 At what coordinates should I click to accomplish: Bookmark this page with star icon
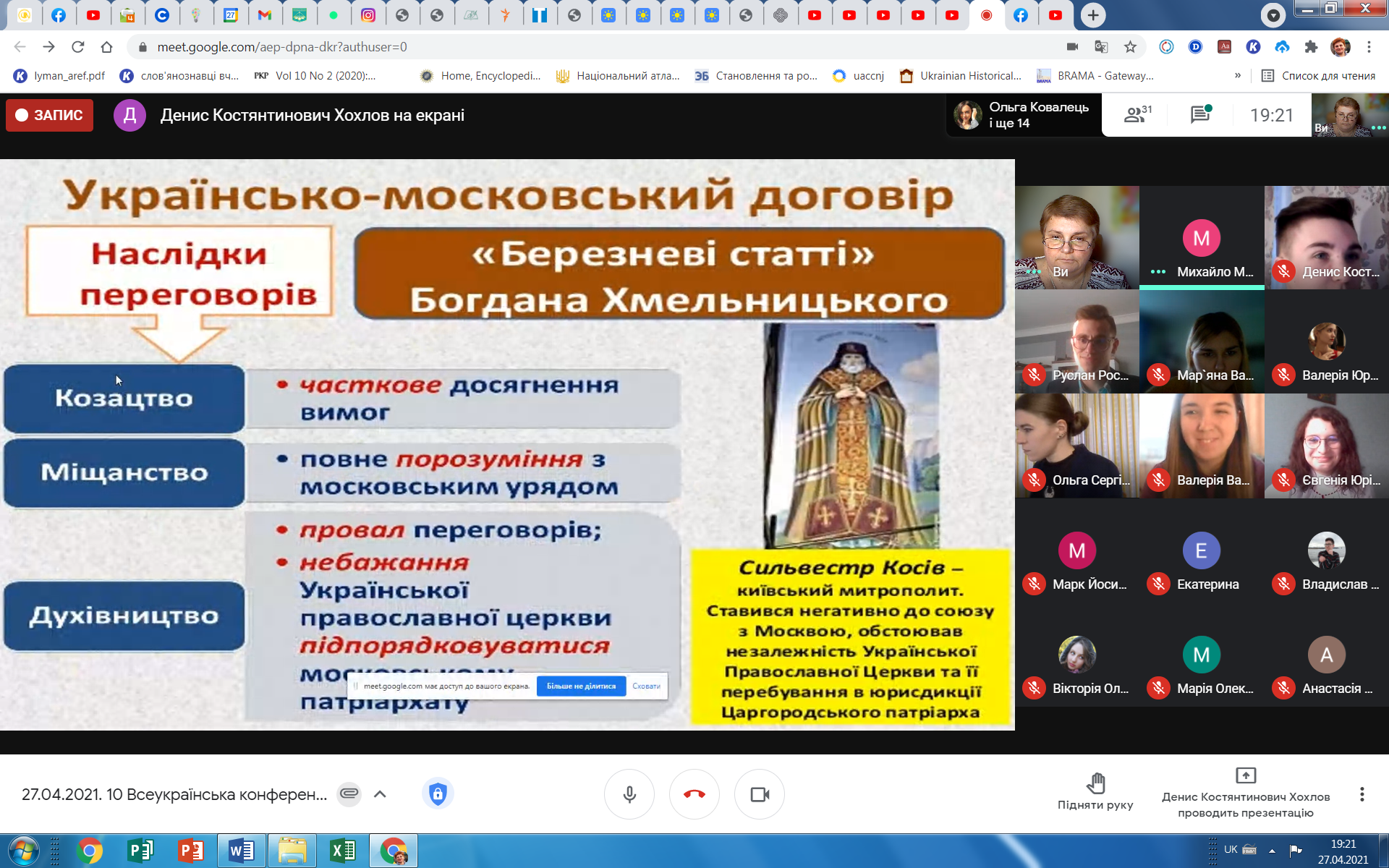pos(1130,47)
